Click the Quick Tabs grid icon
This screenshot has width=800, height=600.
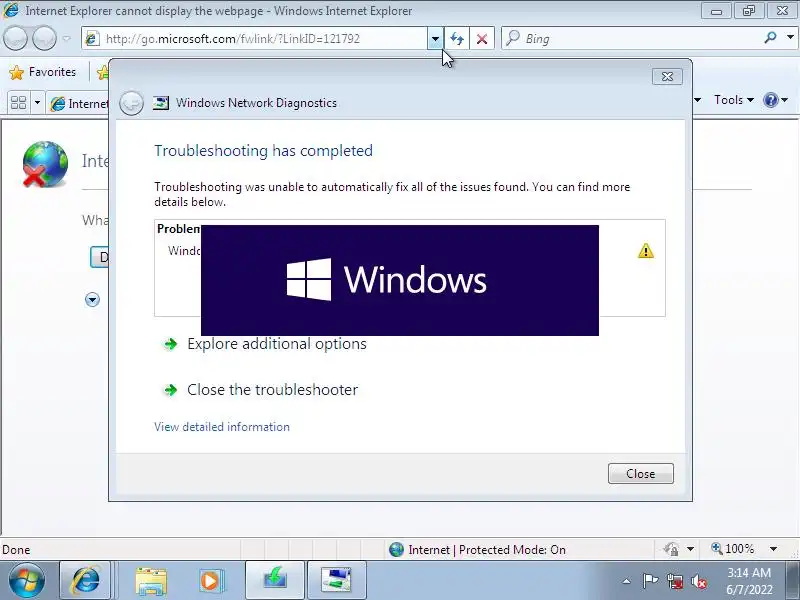pos(18,103)
